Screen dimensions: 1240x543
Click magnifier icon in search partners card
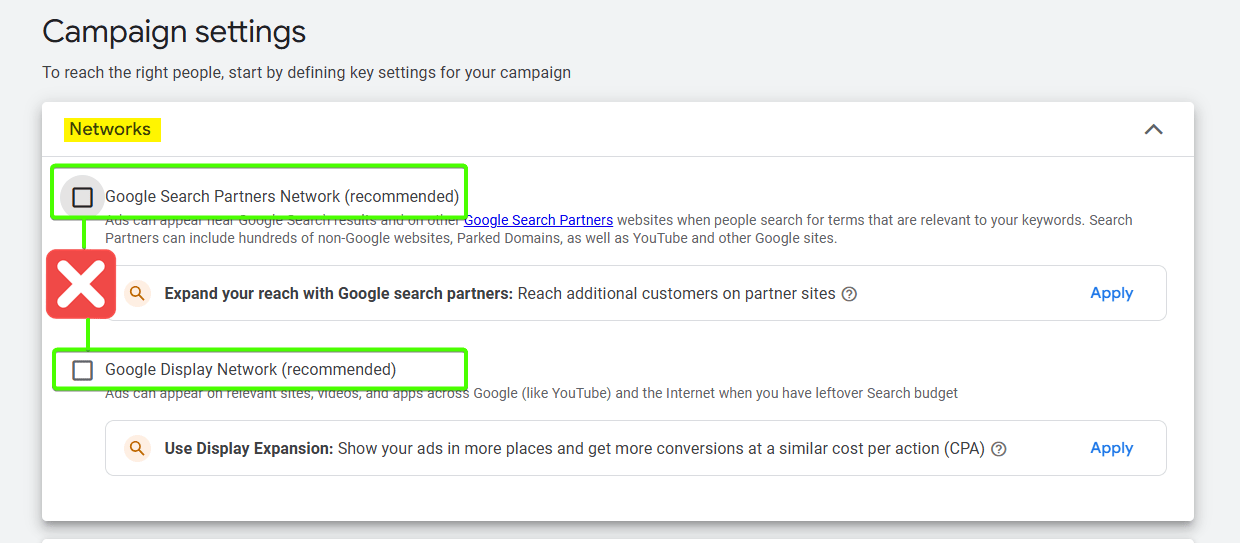click(x=137, y=293)
